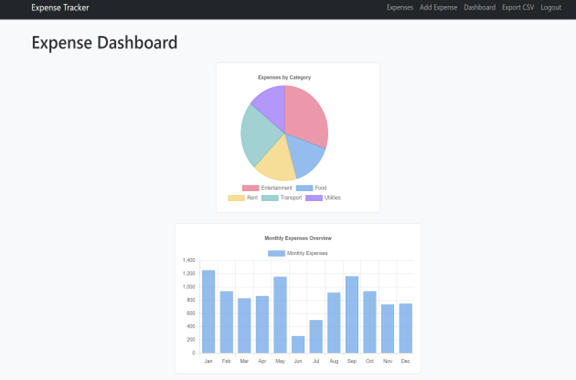Click the 'Jun' x-axis label
The height and width of the screenshot is (380, 576).
click(298, 361)
